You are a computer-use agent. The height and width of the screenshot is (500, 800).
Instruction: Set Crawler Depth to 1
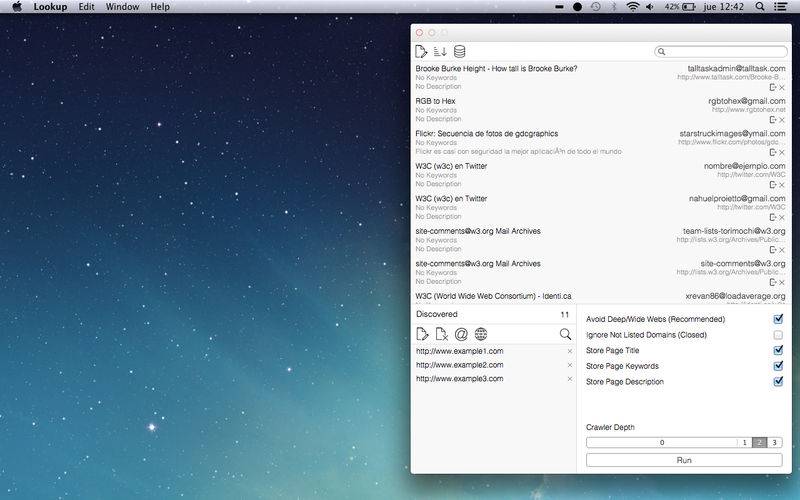pos(744,442)
